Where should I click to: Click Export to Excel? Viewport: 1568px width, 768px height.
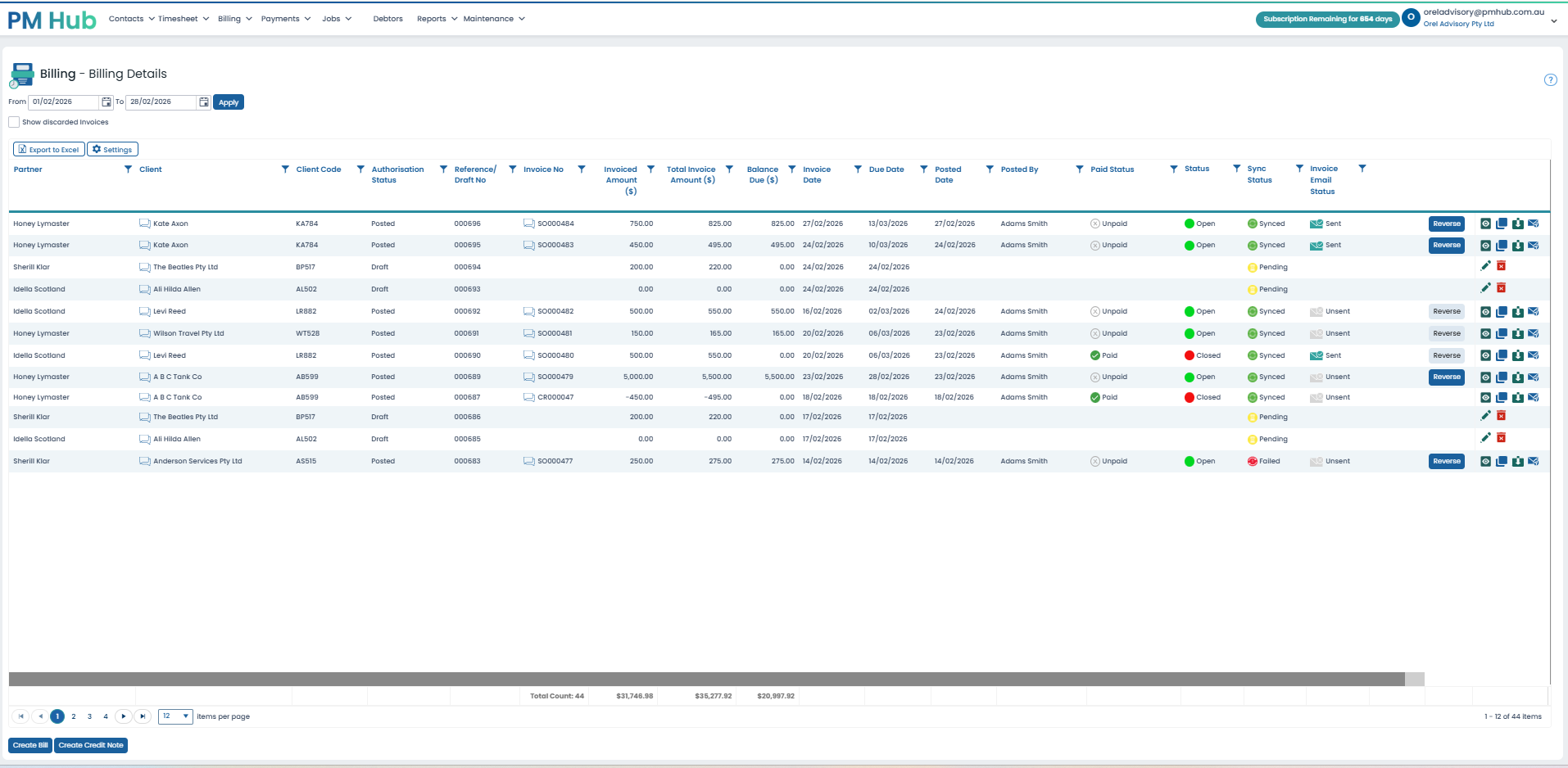click(x=49, y=150)
